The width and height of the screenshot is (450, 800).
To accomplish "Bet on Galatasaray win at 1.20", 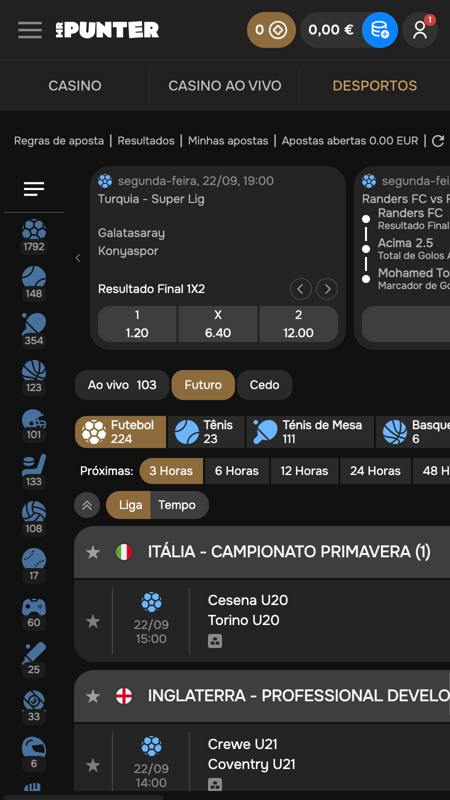I will [137, 324].
